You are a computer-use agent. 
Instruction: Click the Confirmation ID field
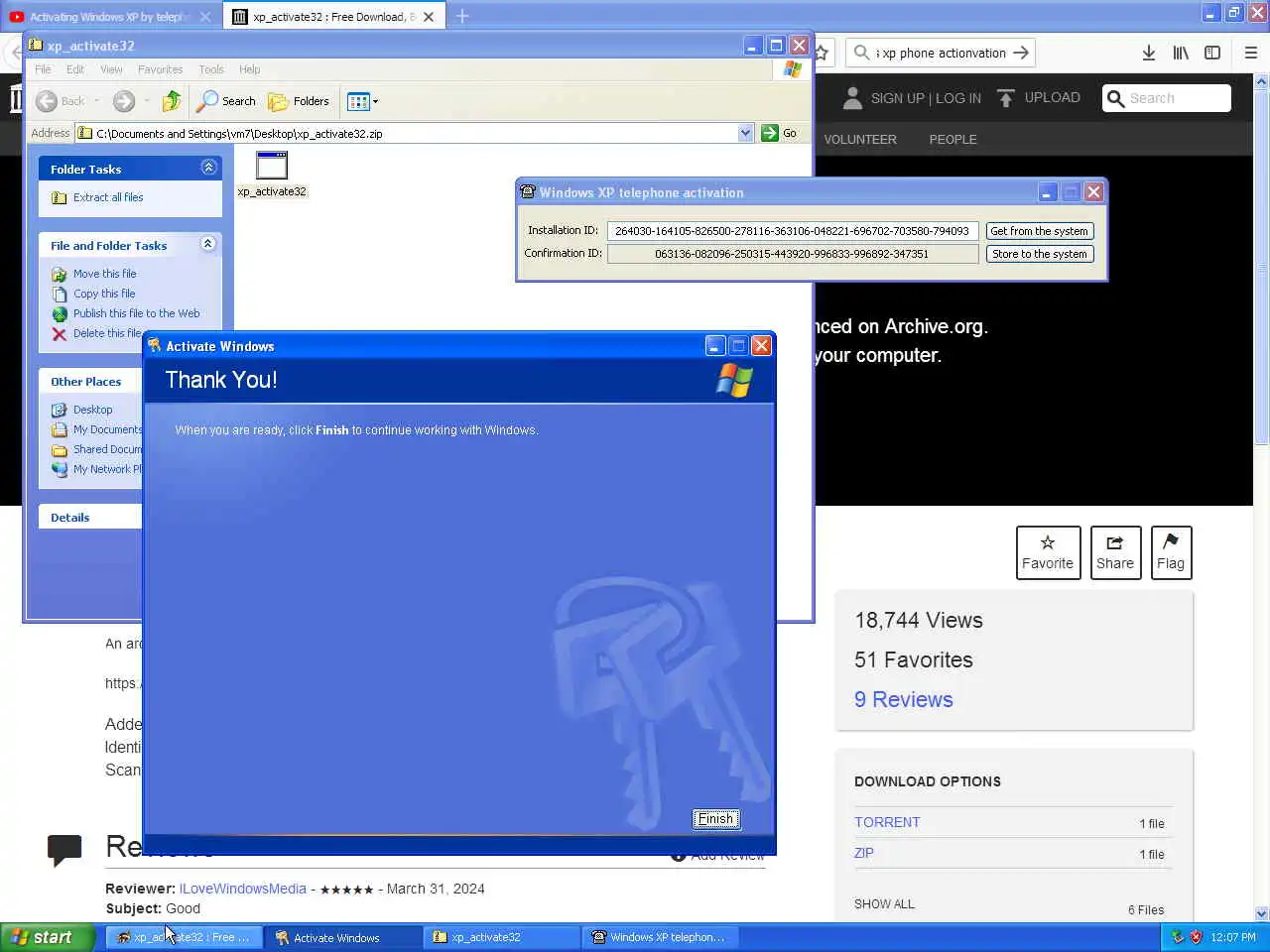point(793,254)
